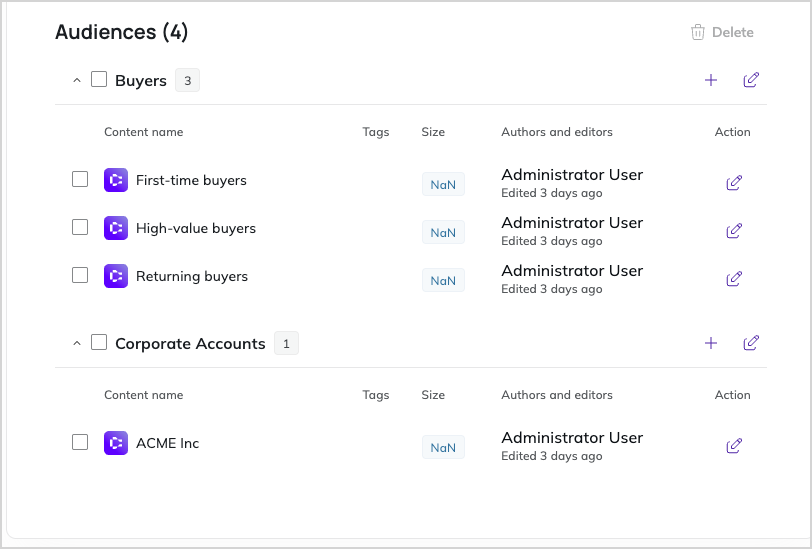
Task: Click the Corporate Accounts count badge 1
Action: [x=286, y=343]
